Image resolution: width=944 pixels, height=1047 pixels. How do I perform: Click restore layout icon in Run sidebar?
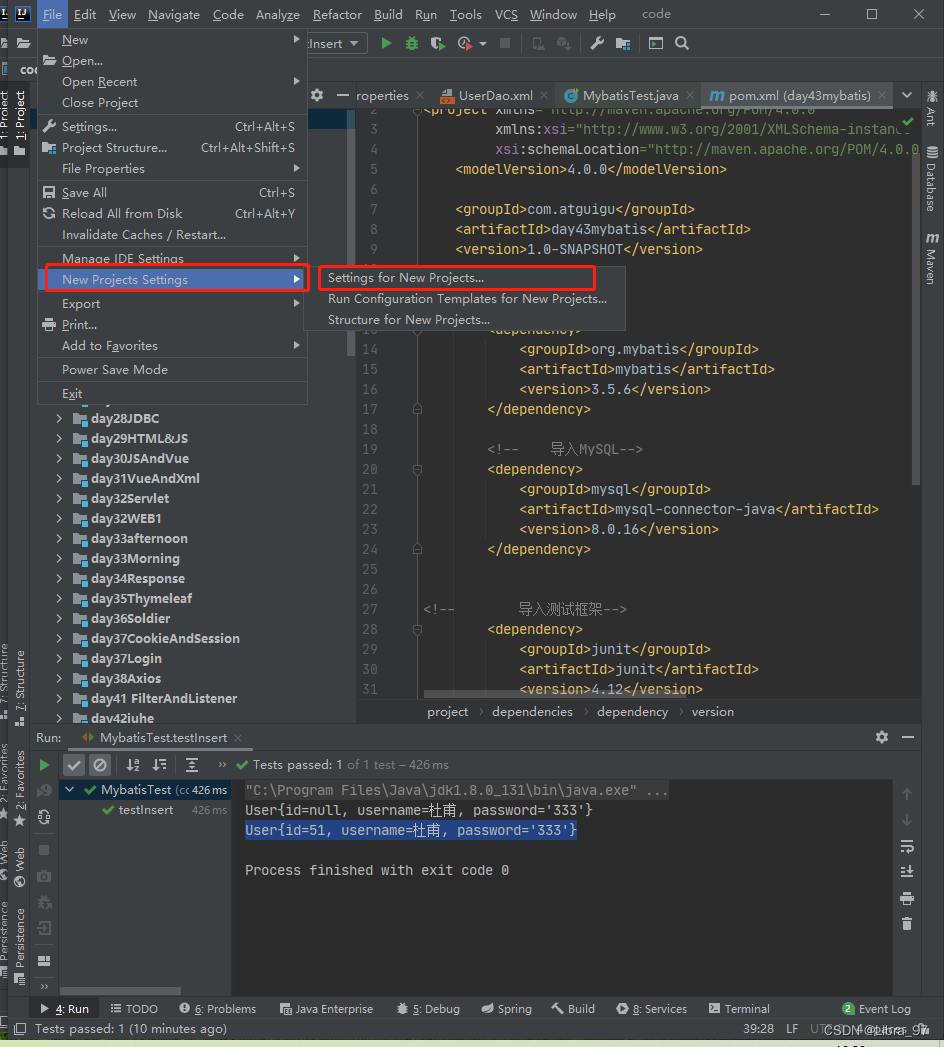click(x=44, y=960)
